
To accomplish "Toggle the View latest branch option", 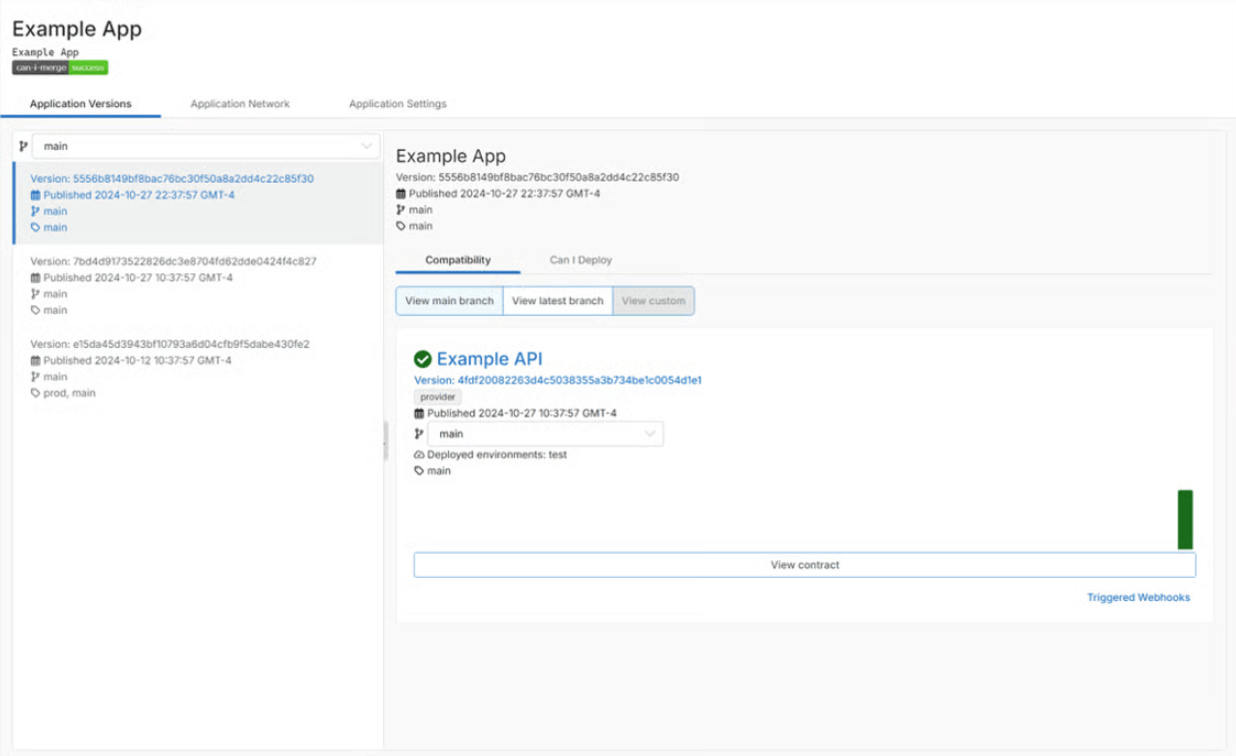I will [557, 300].
